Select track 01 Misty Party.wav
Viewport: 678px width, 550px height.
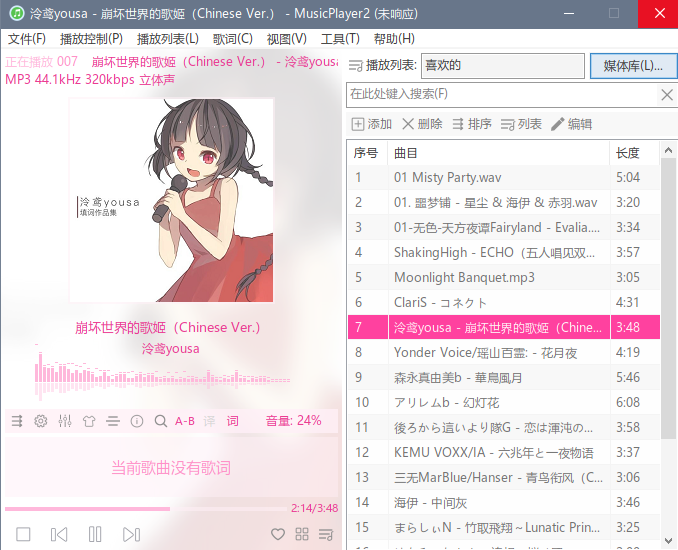[x=504, y=177]
